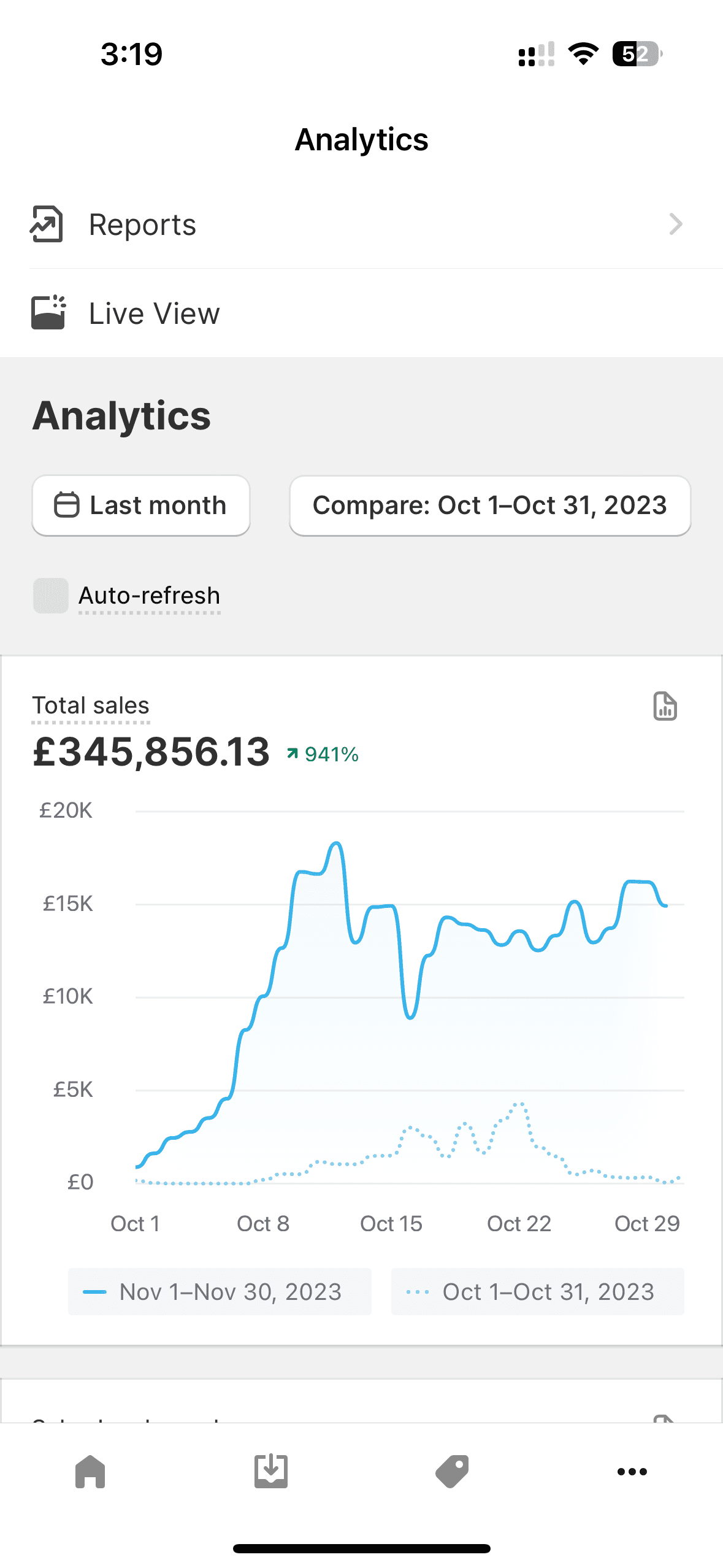Open the Last month date range picker
The width and height of the screenshot is (723, 1568).
coord(141,505)
